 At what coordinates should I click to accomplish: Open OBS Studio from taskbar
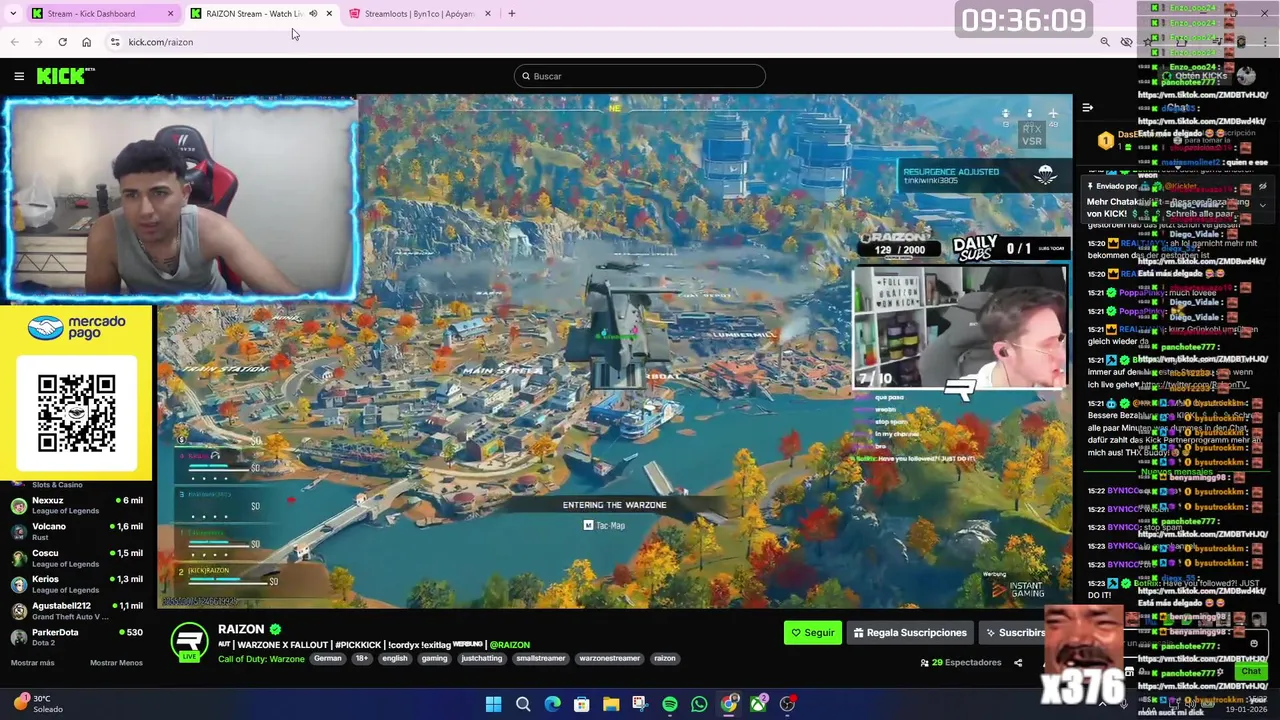(x=788, y=704)
